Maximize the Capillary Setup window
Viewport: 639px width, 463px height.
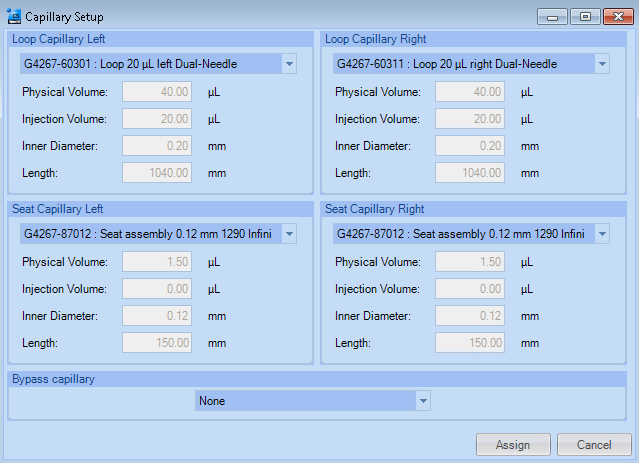pos(585,17)
